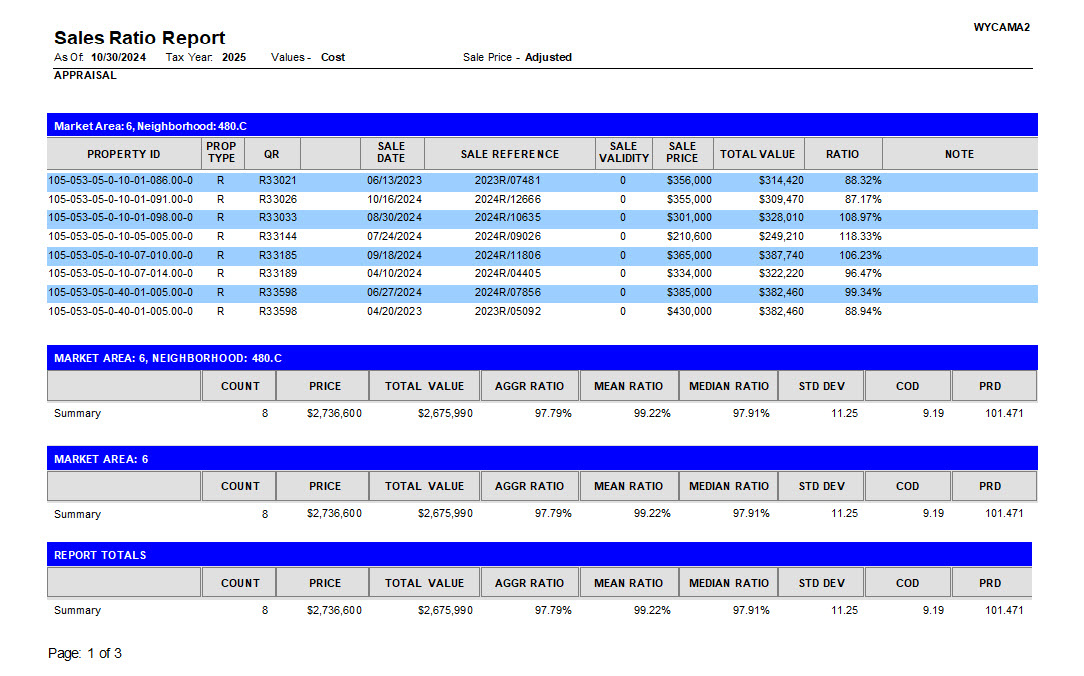Click the COD header under Report Totals
This screenshot has width=1084, height=676.
tap(907, 583)
